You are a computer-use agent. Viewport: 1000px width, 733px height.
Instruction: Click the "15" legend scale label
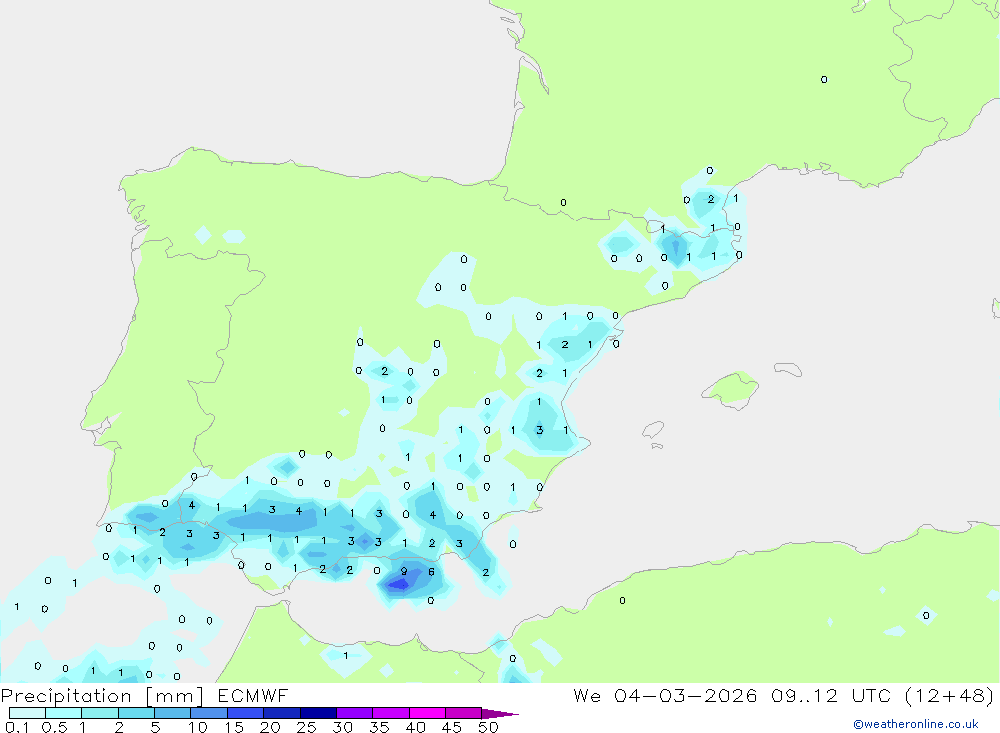(234, 727)
